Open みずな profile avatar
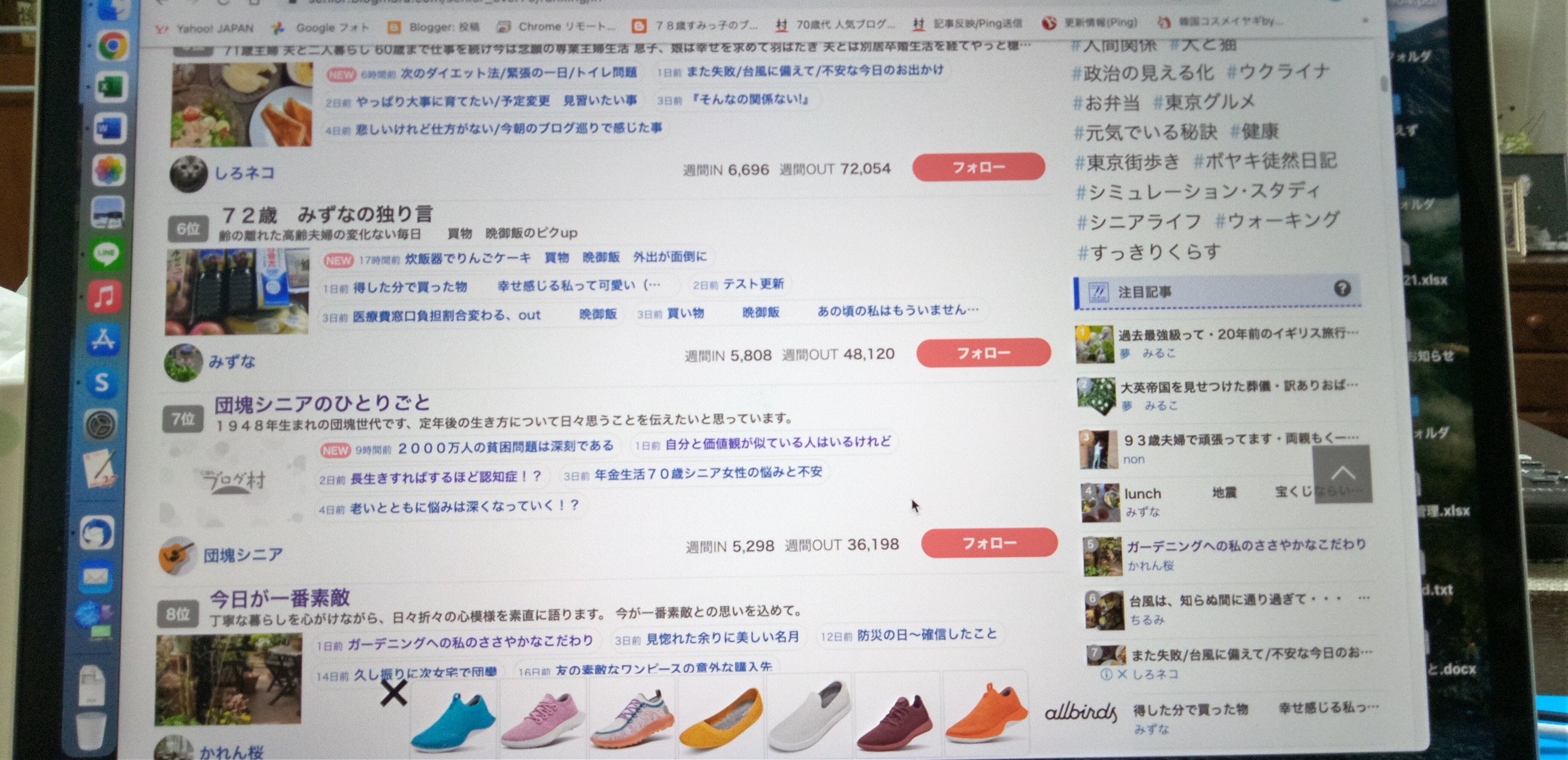This screenshot has width=1568, height=760. tap(183, 362)
